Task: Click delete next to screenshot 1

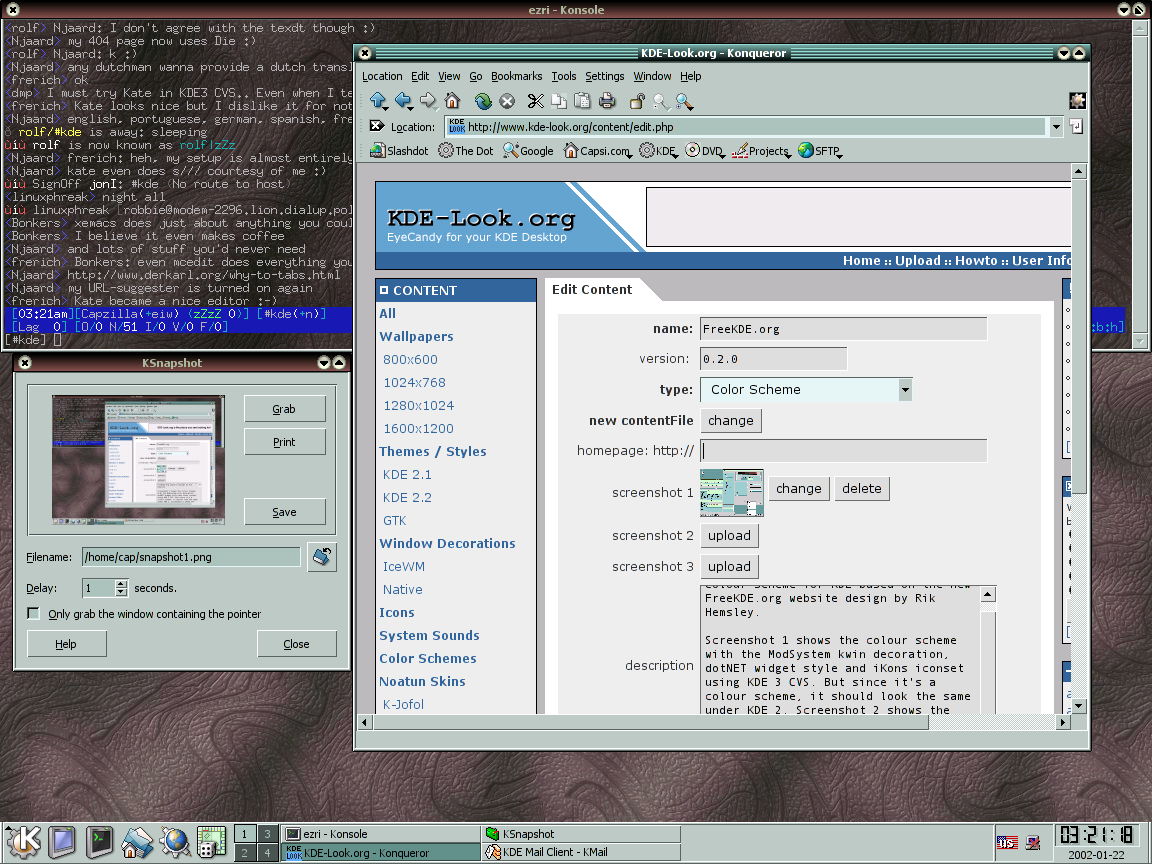Action: pyautogui.click(x=862, y=489)
